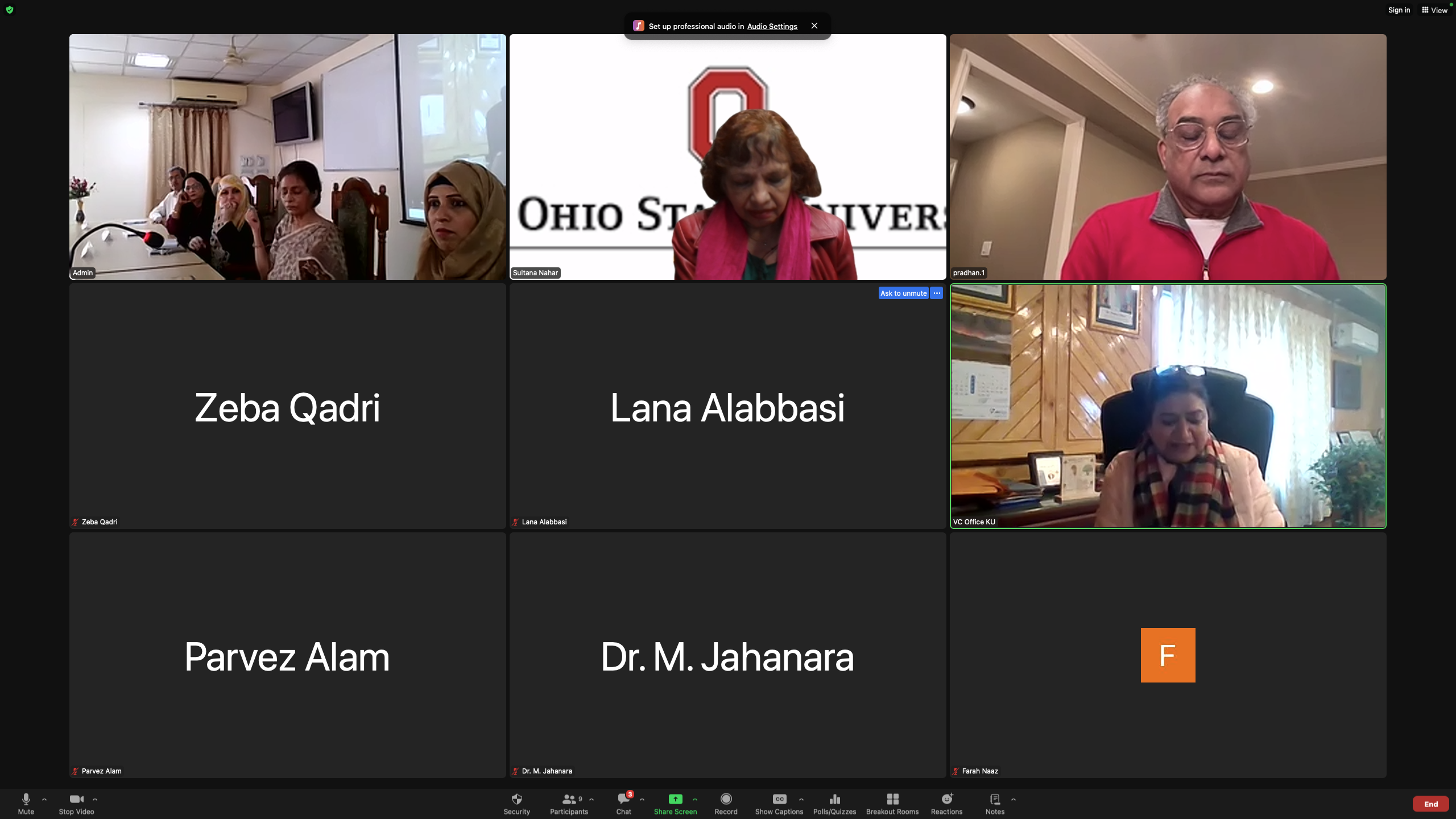
Task: Click Ask to unmute button
Action: [x=903, y=293]
